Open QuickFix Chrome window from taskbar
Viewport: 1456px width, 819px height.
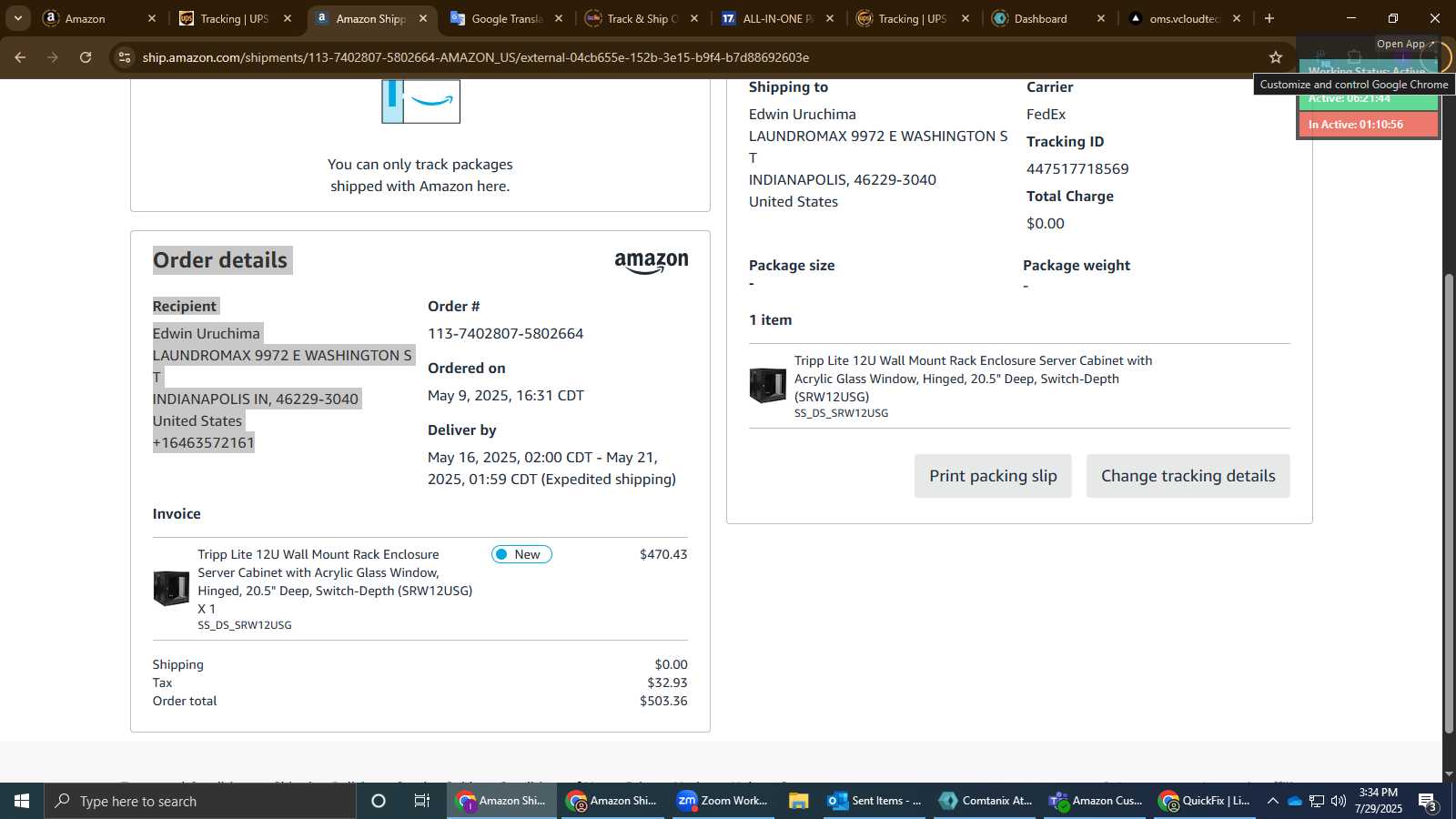(x=1205, y=801)
